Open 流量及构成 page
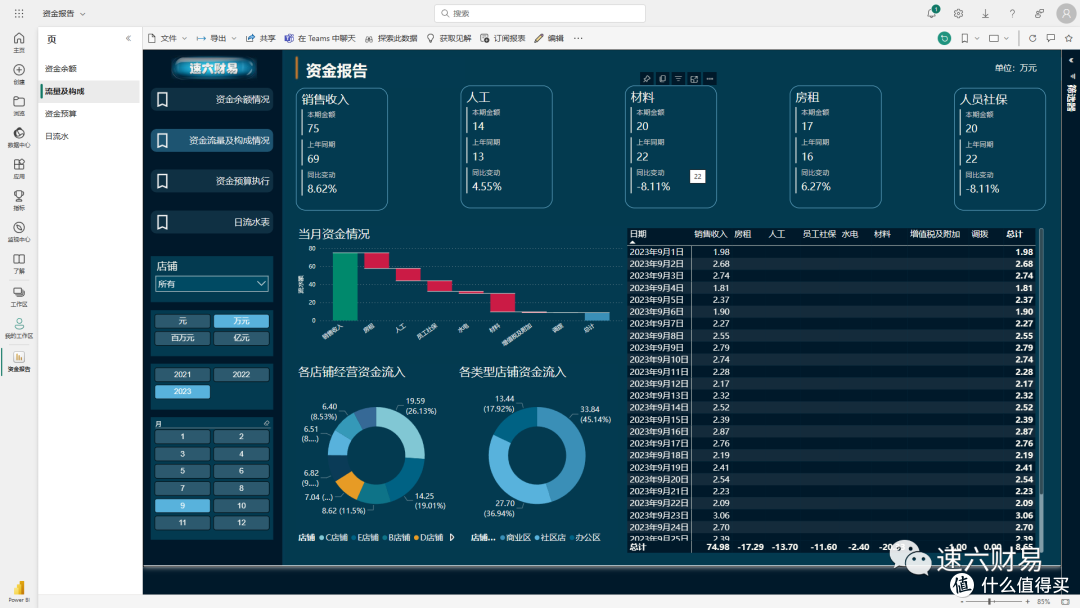Image resolution: width=1080 pixels, height=608 pixels. [x=90, y=91]
